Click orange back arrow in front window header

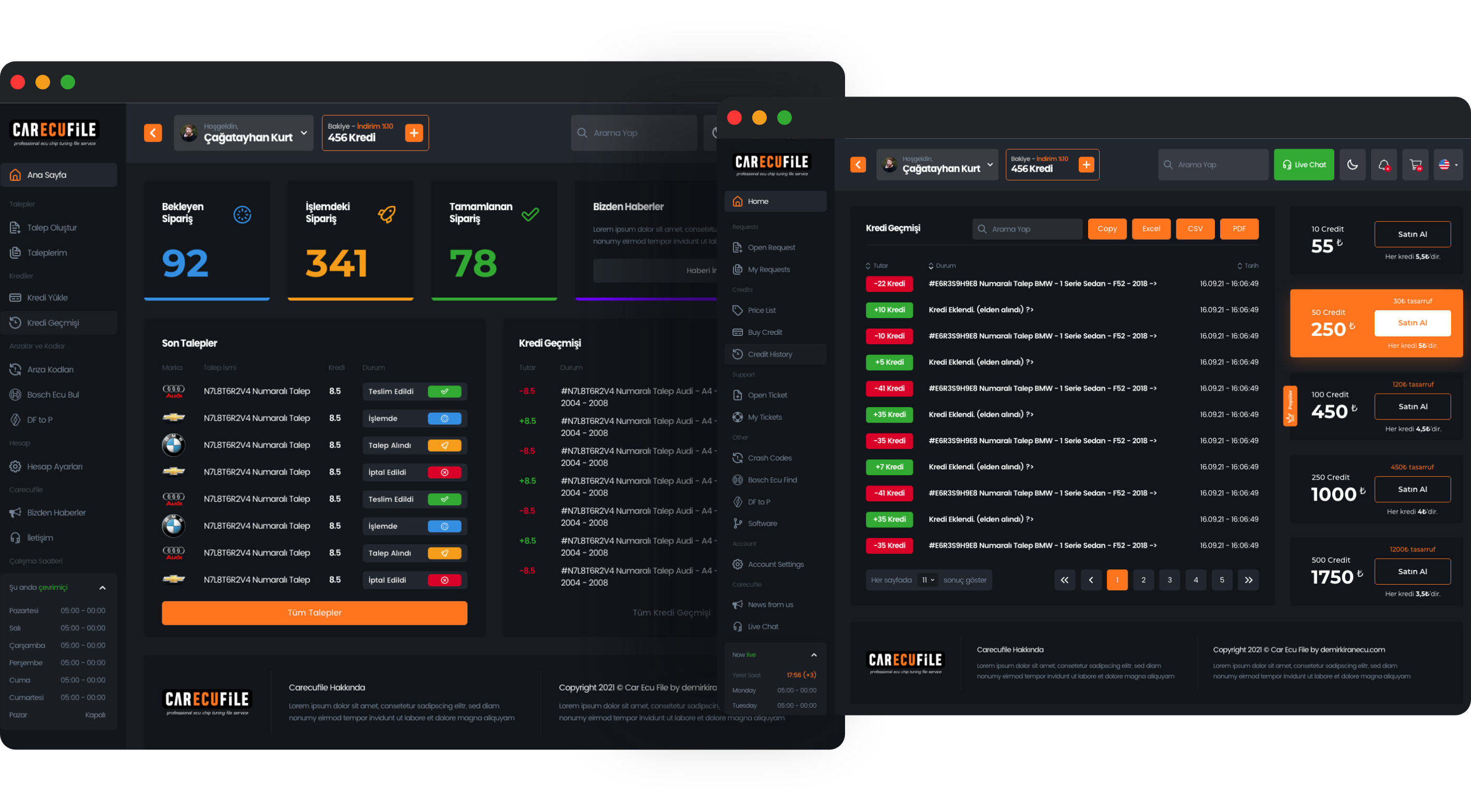click(x=858, y=164)
